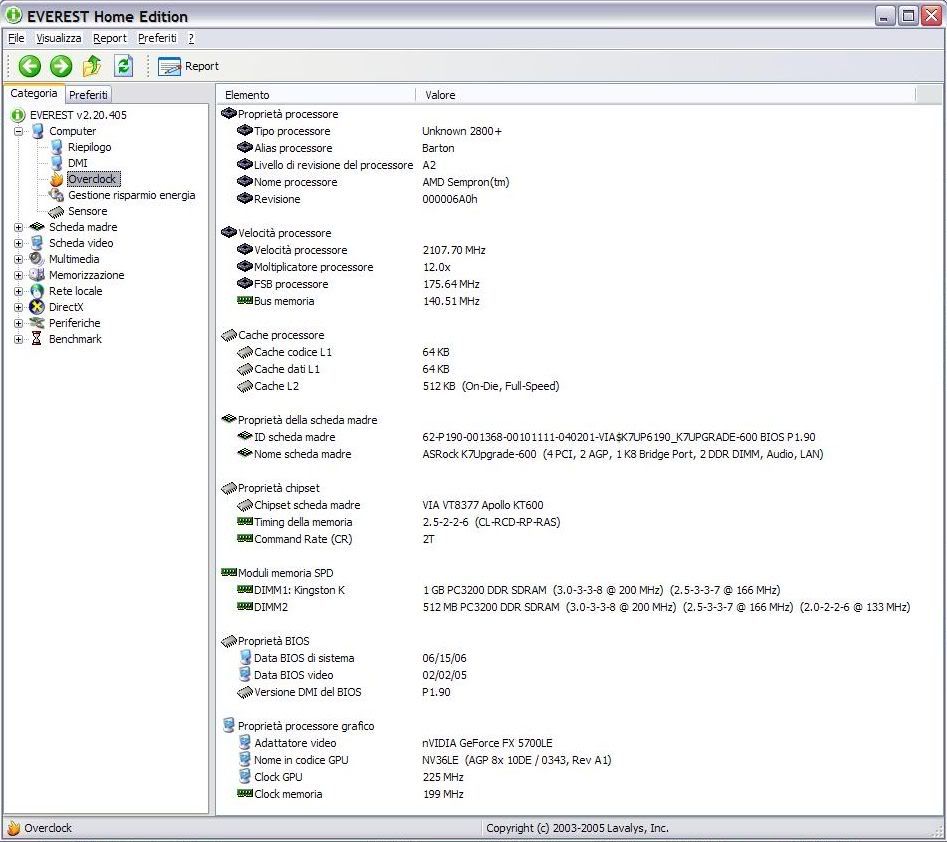The width and height of the screenshot is (947, 842).
Task: Click the Sensore chip icon
Action: (56, 211)
